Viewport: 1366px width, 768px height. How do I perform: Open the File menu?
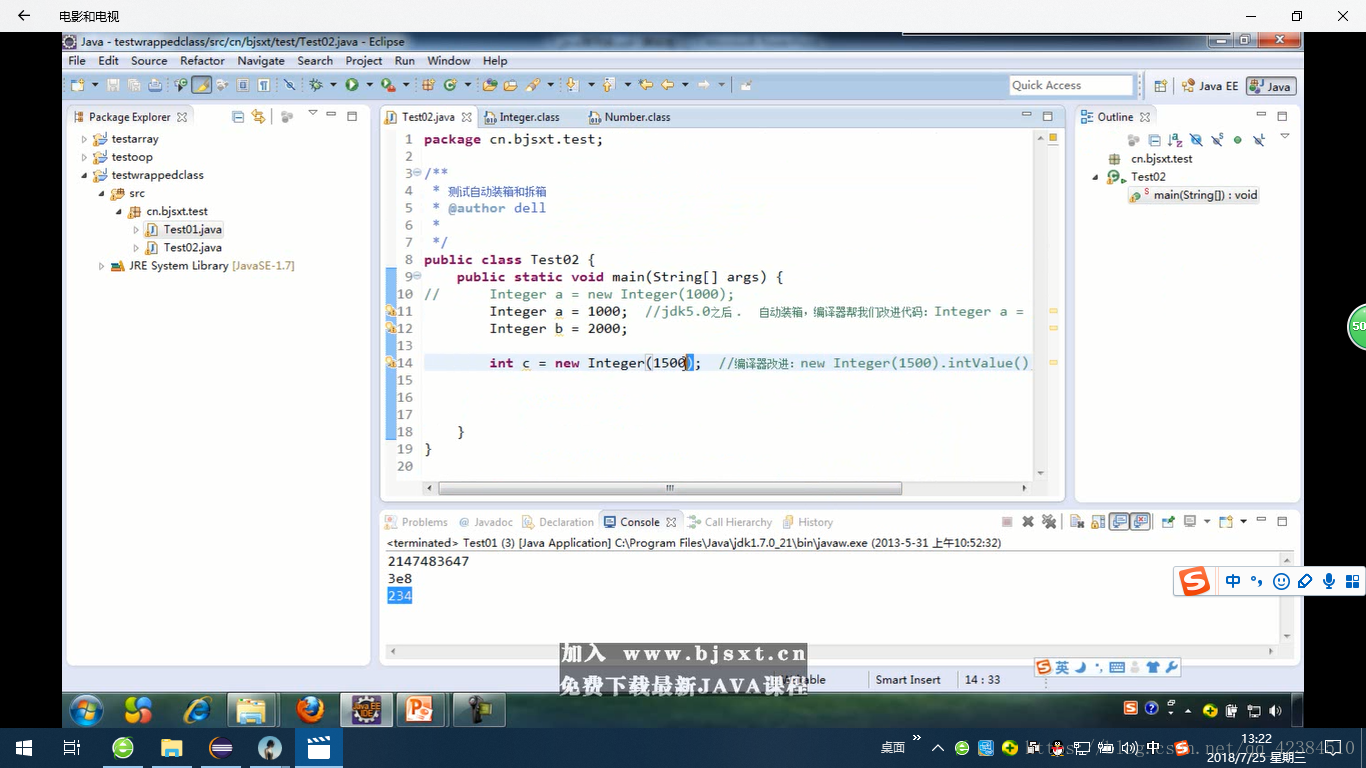click(77, 61)
